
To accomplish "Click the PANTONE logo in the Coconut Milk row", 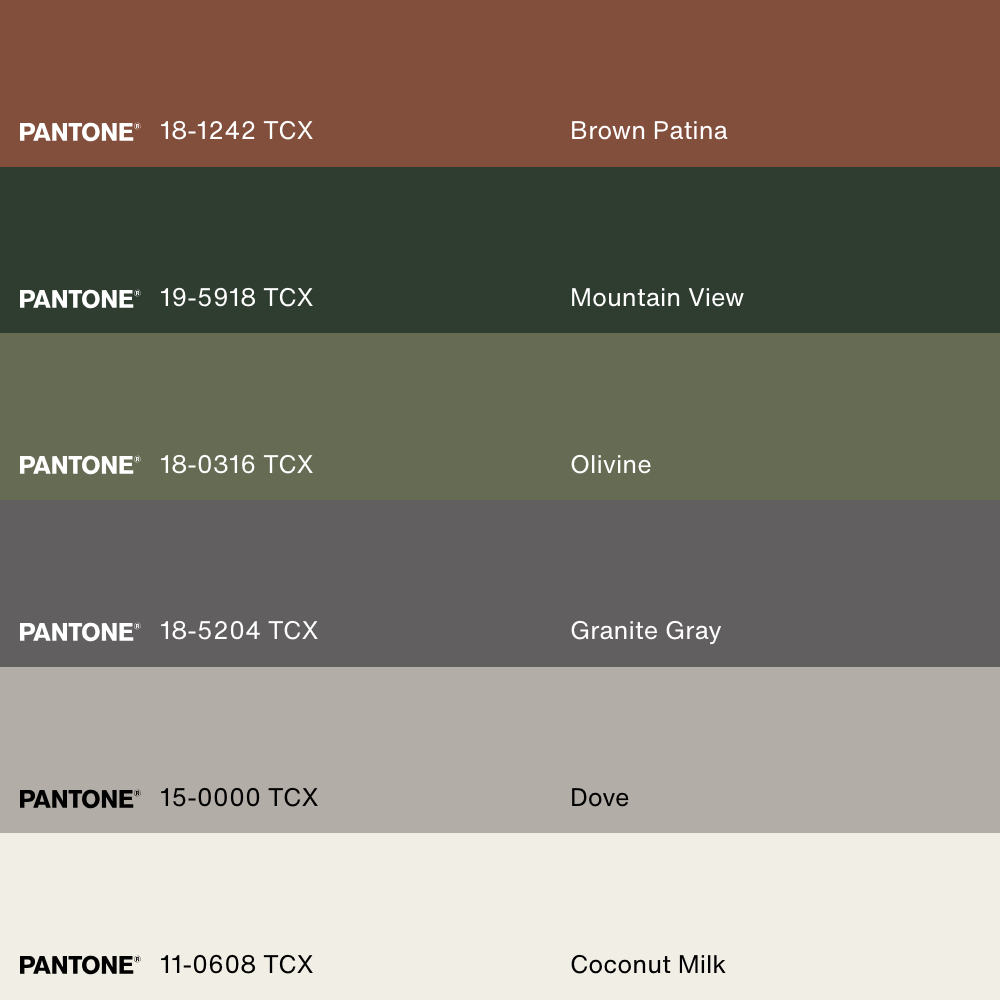I will click(x=79, y=965).
